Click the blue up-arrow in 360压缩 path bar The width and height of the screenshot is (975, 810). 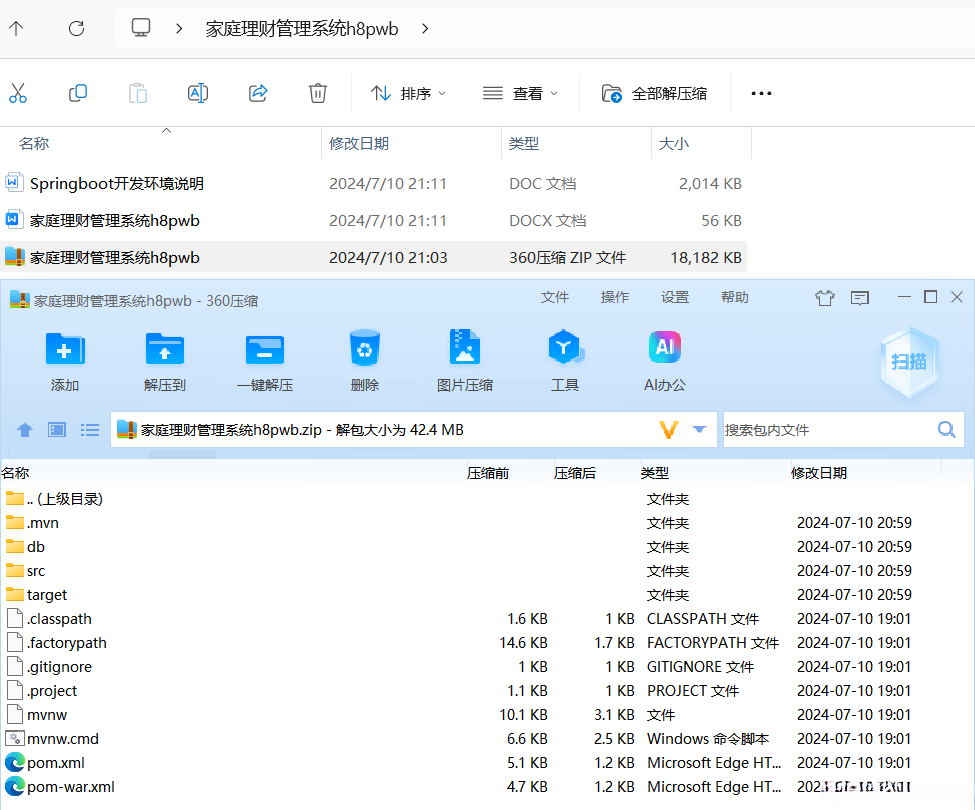click(x=25, y=430)
